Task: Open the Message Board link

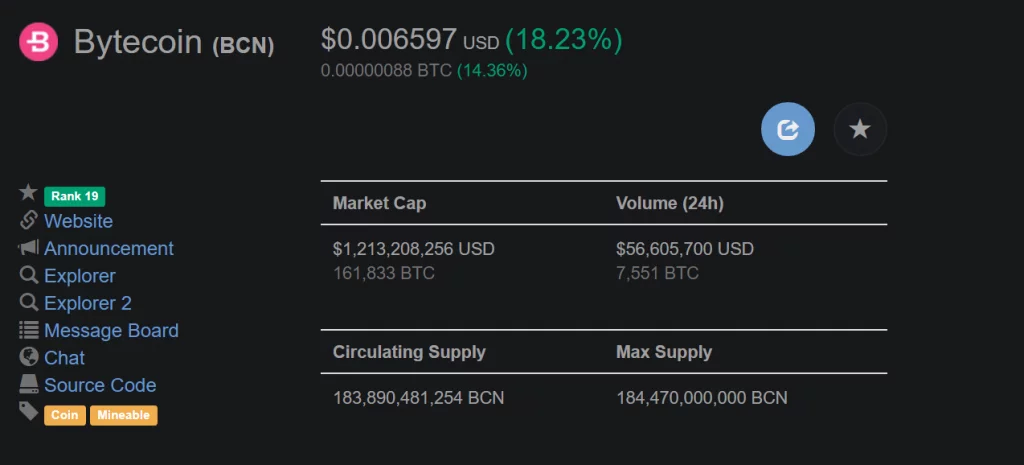Action: point(111,331)
